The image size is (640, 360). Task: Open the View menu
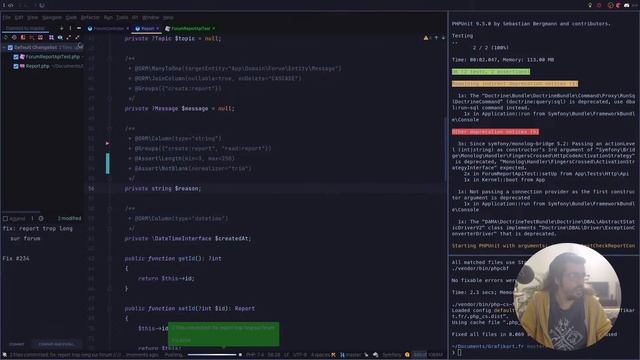coord(32,18)
